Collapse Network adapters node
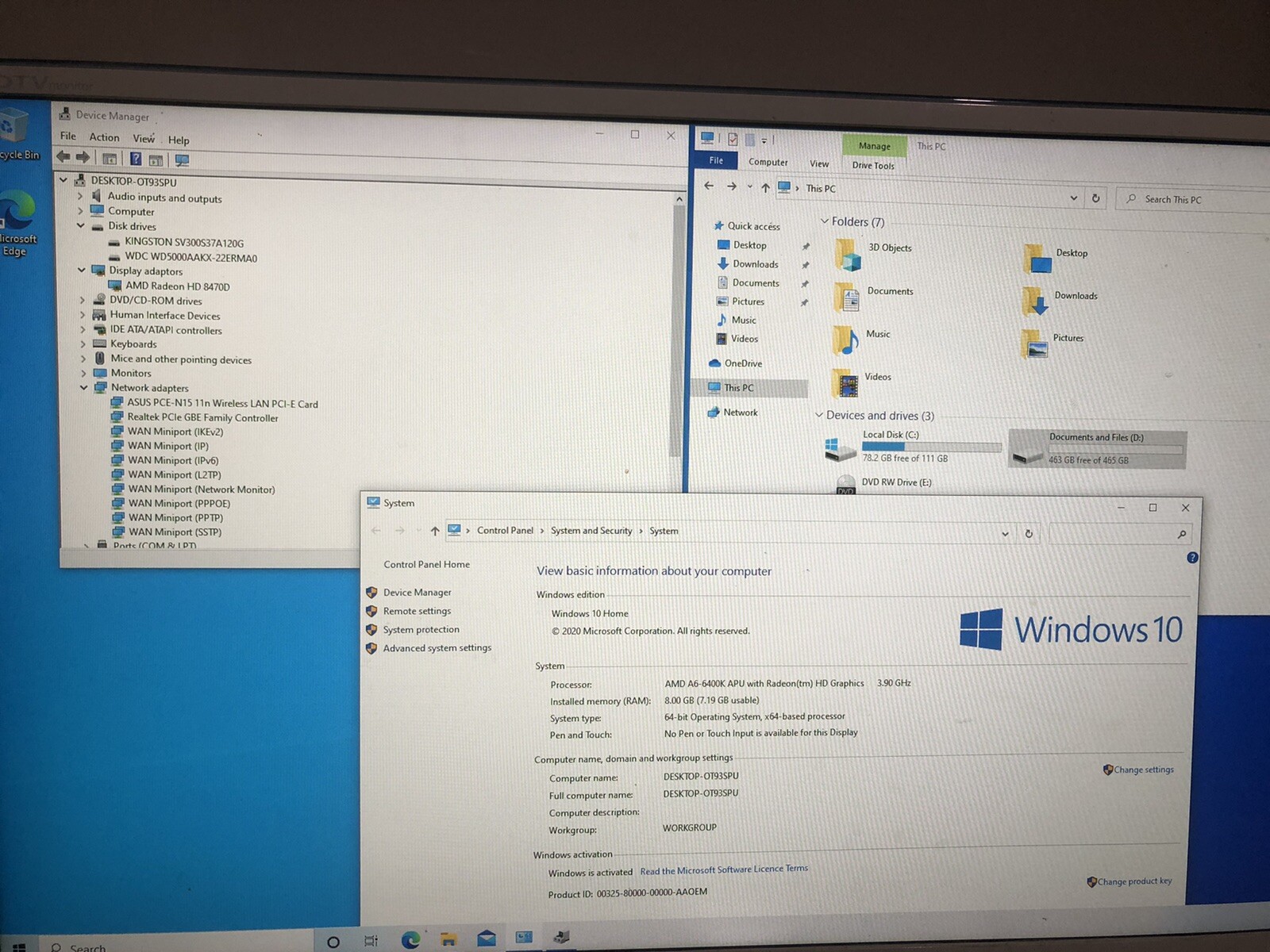 (83, 387)
